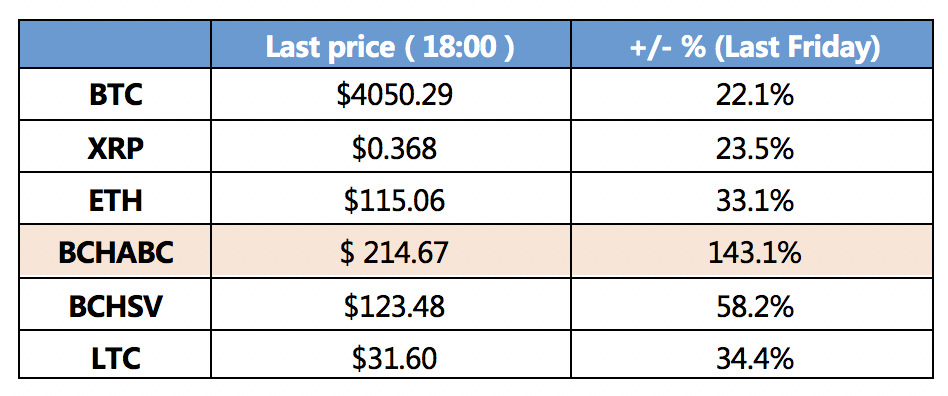Click the 33.1% change cell for ETH
The height and width of the screenshot is (396, 948).
tap(752, 199)
